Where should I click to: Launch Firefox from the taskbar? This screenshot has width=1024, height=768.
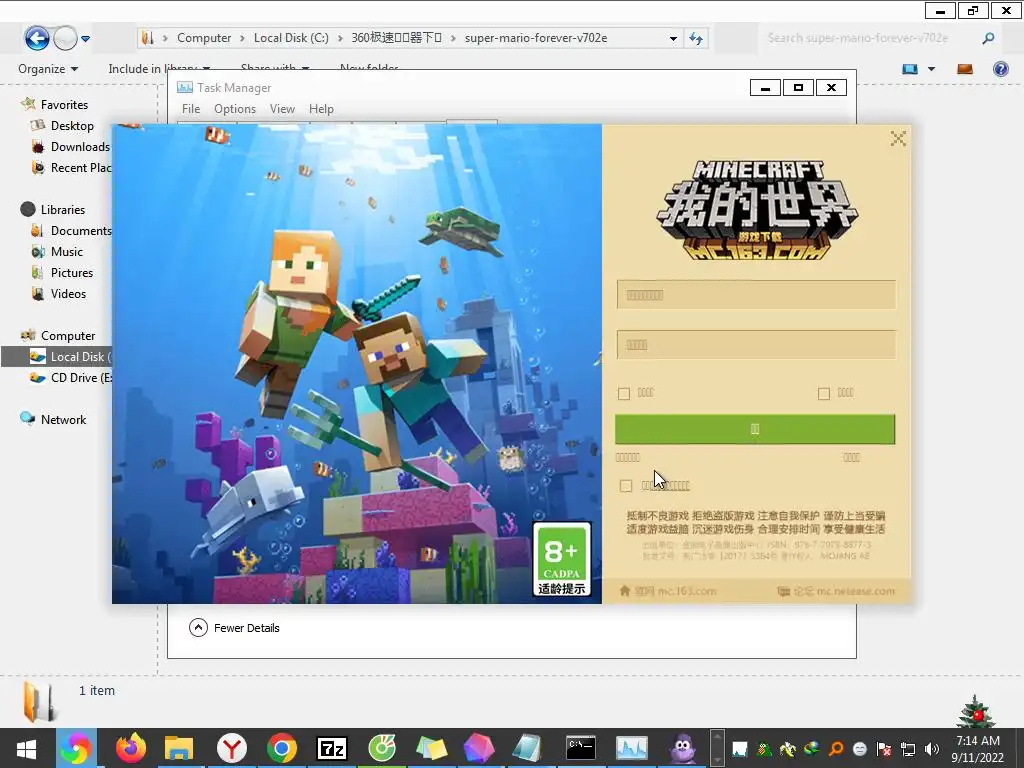point(131,748)
